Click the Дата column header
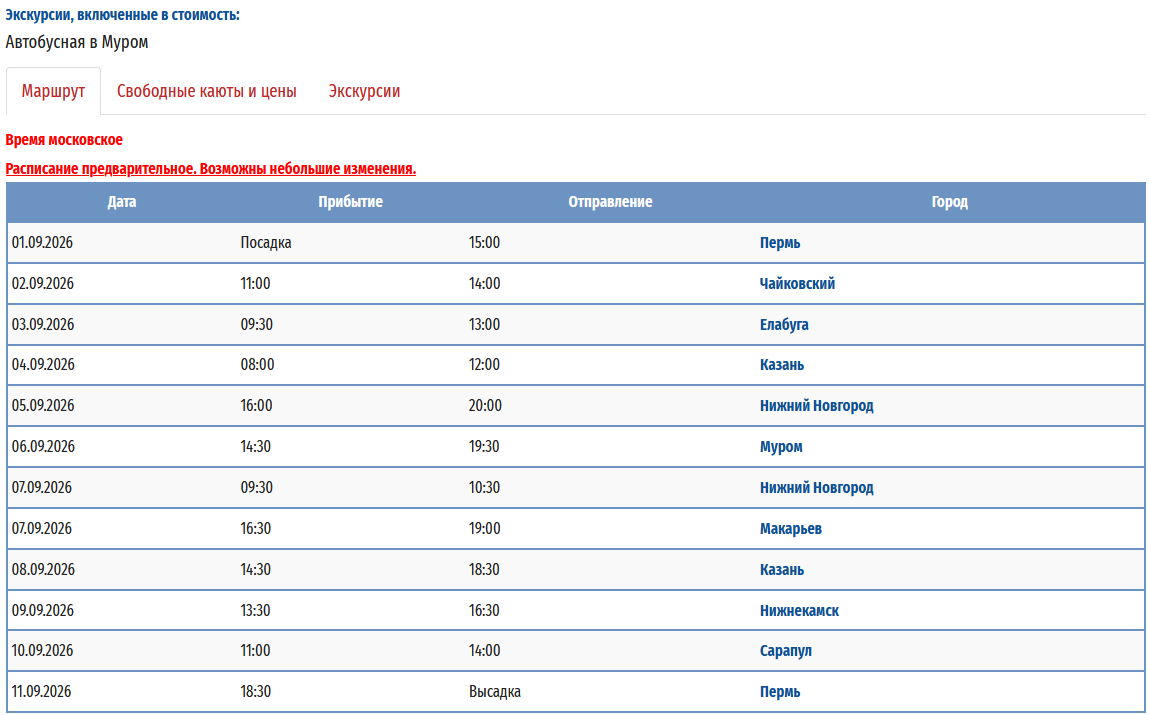1149x715 pixels. pyautogui.click(x=122, y=202)
